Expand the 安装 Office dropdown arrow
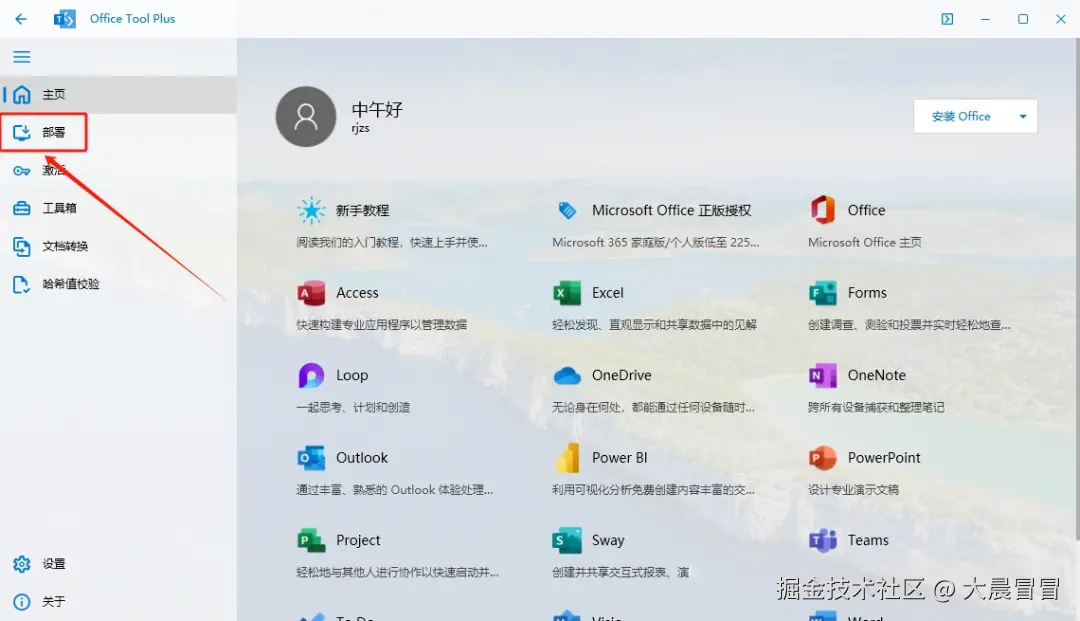The height and width of the screenshot is (621, 1080). [1023, 116]
